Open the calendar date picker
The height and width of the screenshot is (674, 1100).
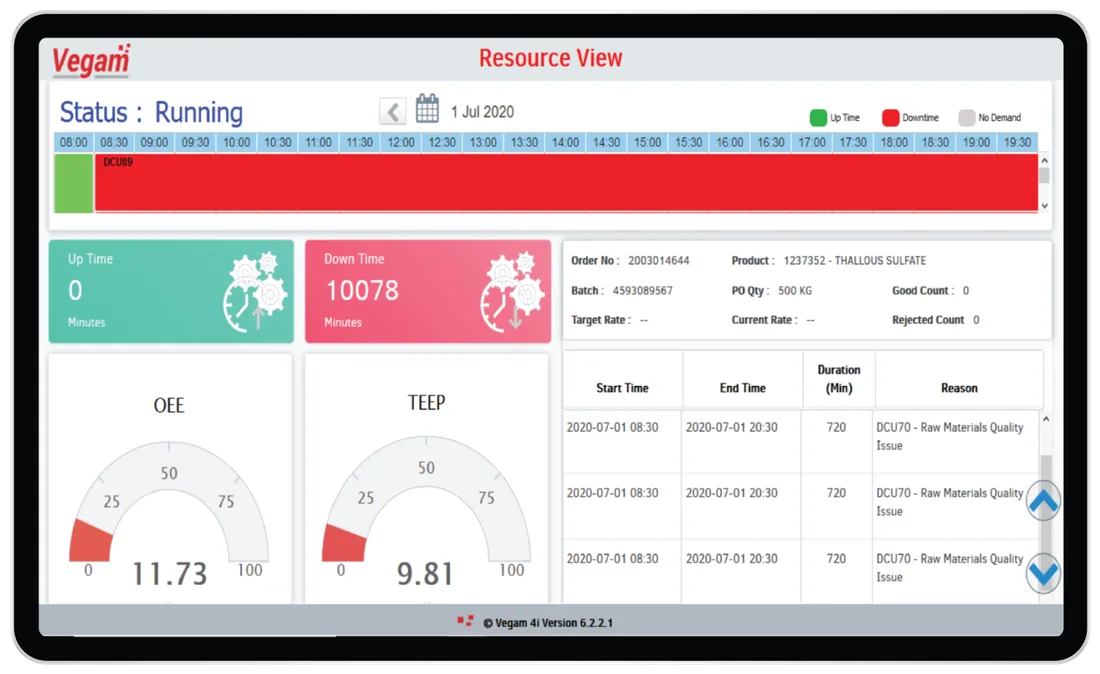(427, 109)
